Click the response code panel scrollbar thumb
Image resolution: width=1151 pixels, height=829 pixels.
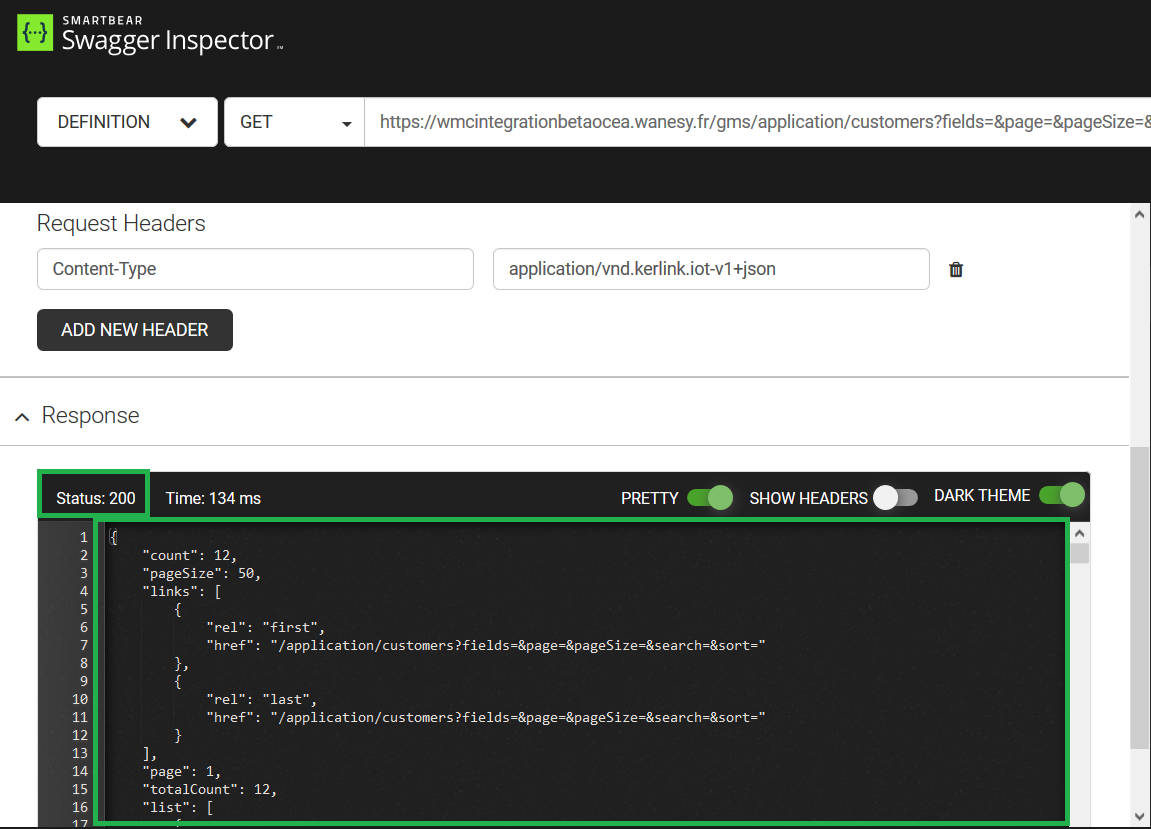tap(1079, 554)
